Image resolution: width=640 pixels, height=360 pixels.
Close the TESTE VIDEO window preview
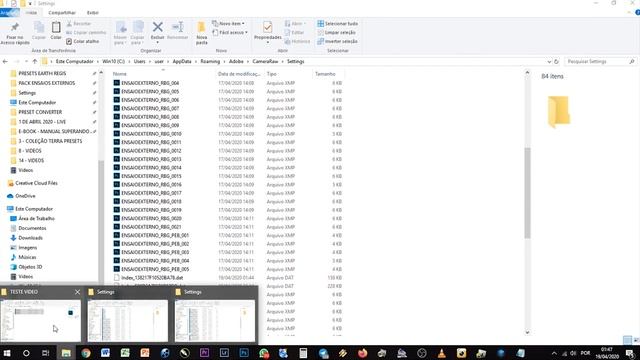coord(78,292)
